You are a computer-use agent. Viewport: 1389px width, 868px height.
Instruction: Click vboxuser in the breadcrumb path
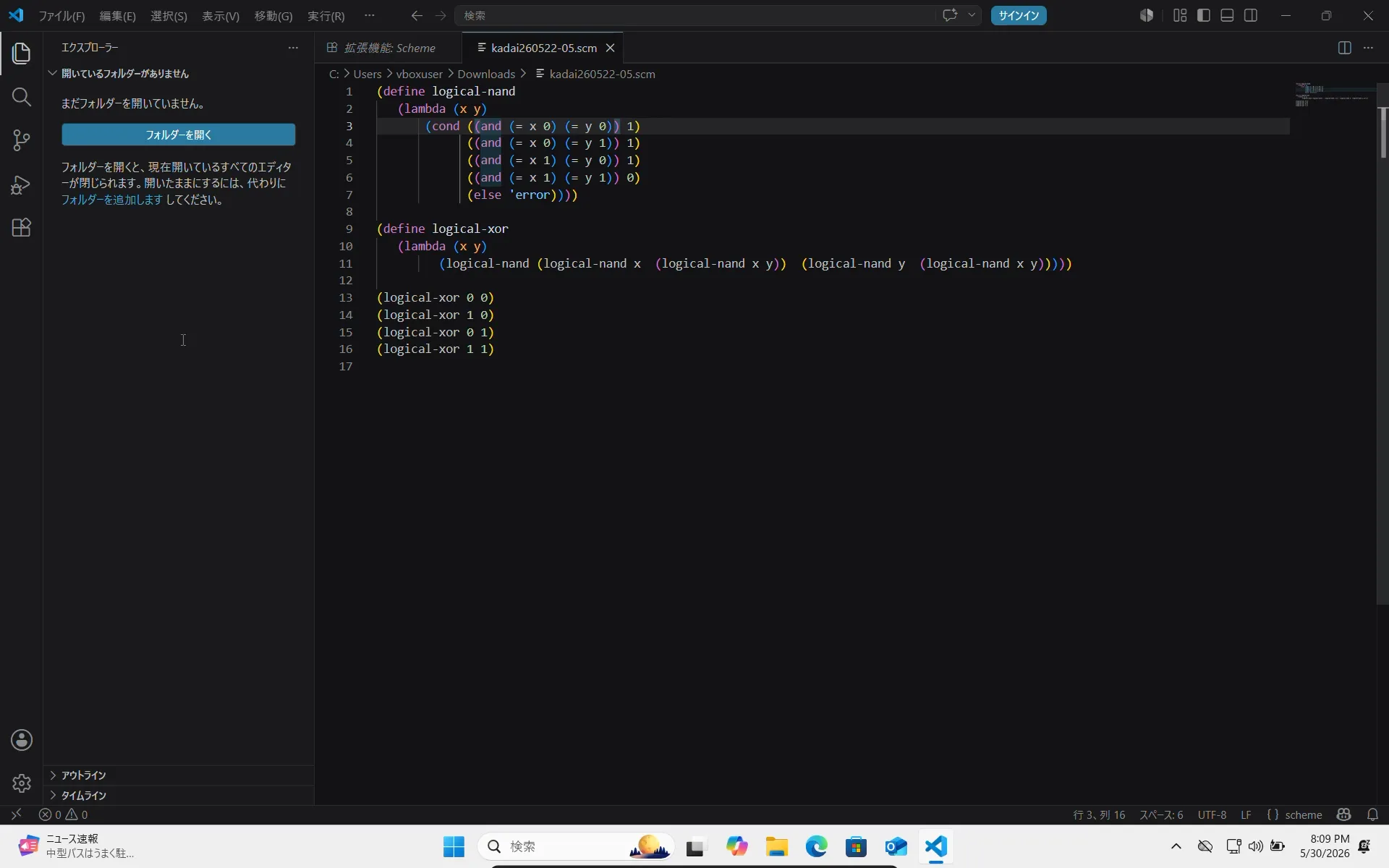pyautogui.click(x=420, y=74)
